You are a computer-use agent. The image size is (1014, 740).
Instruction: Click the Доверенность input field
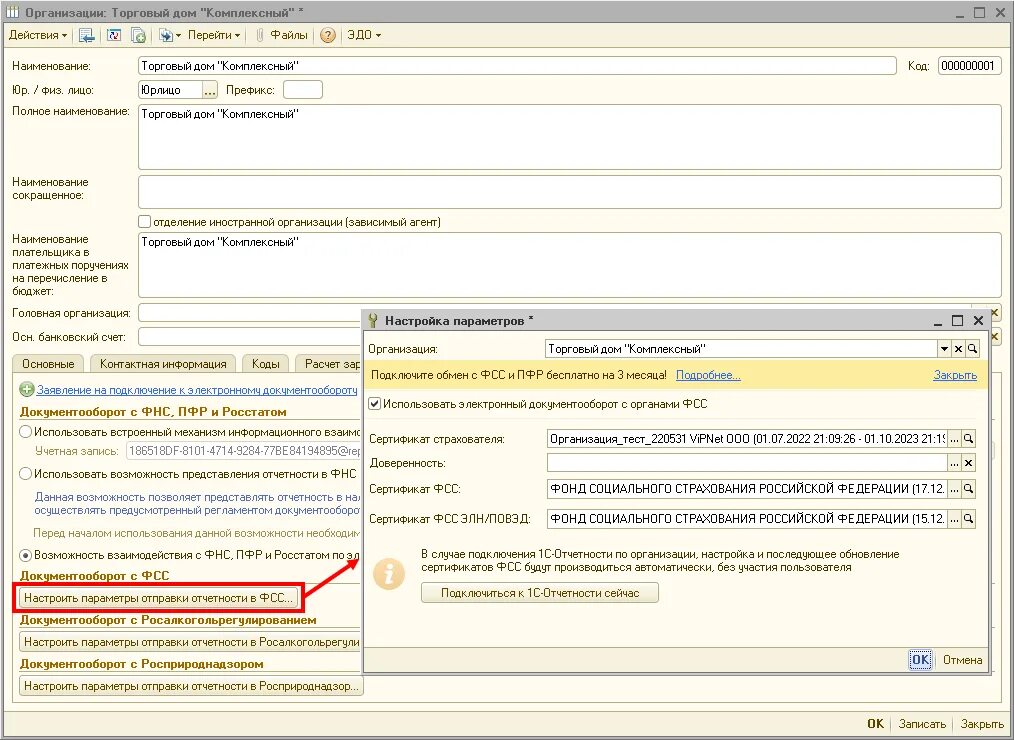747,463
